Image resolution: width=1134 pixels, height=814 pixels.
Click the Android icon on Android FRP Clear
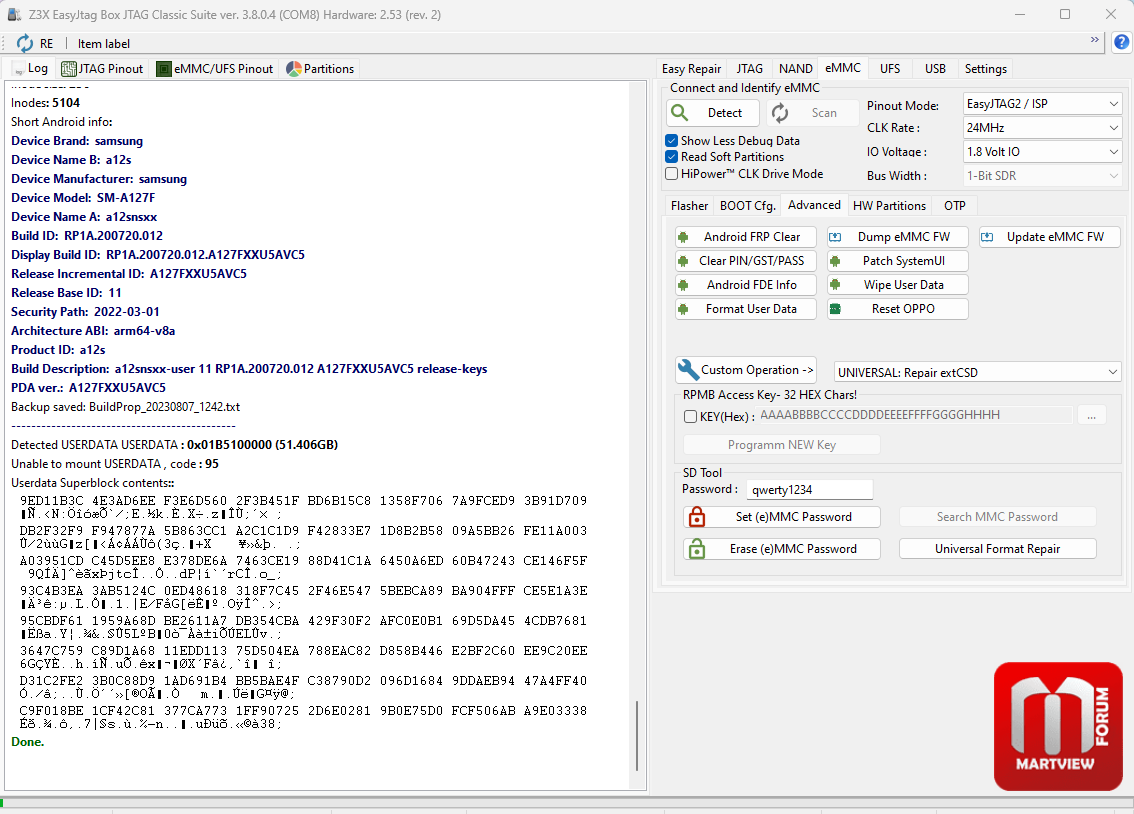[683, 237]
